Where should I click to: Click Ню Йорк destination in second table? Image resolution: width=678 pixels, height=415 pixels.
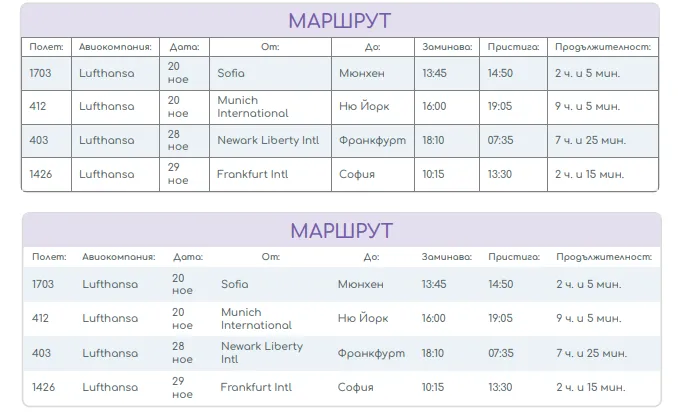pyautogui.click(x=362, y=319)
